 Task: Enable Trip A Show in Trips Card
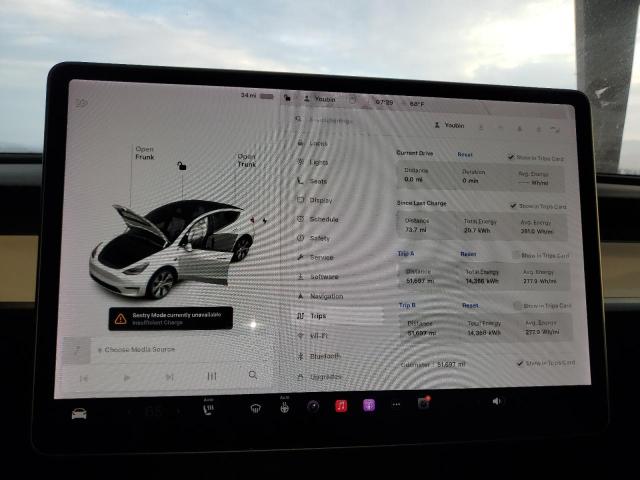coord(518,255)
